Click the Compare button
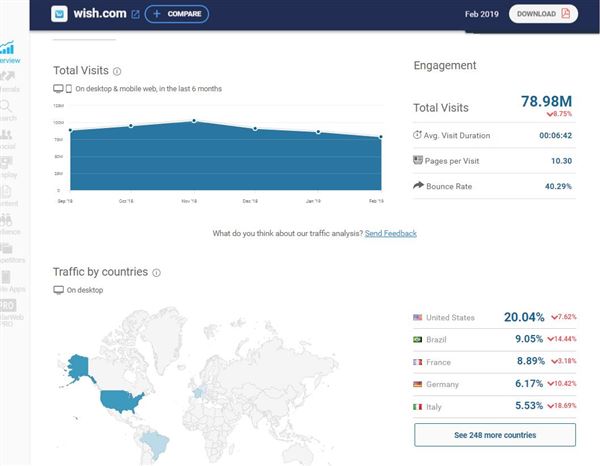Viewport: 600px width, 466px height. (177, 14)
